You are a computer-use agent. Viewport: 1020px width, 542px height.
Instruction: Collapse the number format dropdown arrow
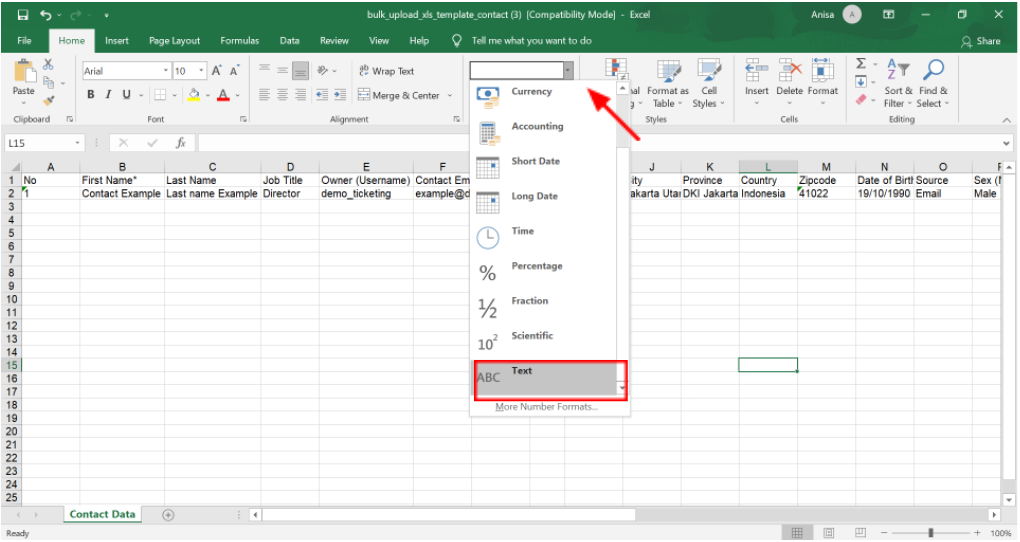568,71
